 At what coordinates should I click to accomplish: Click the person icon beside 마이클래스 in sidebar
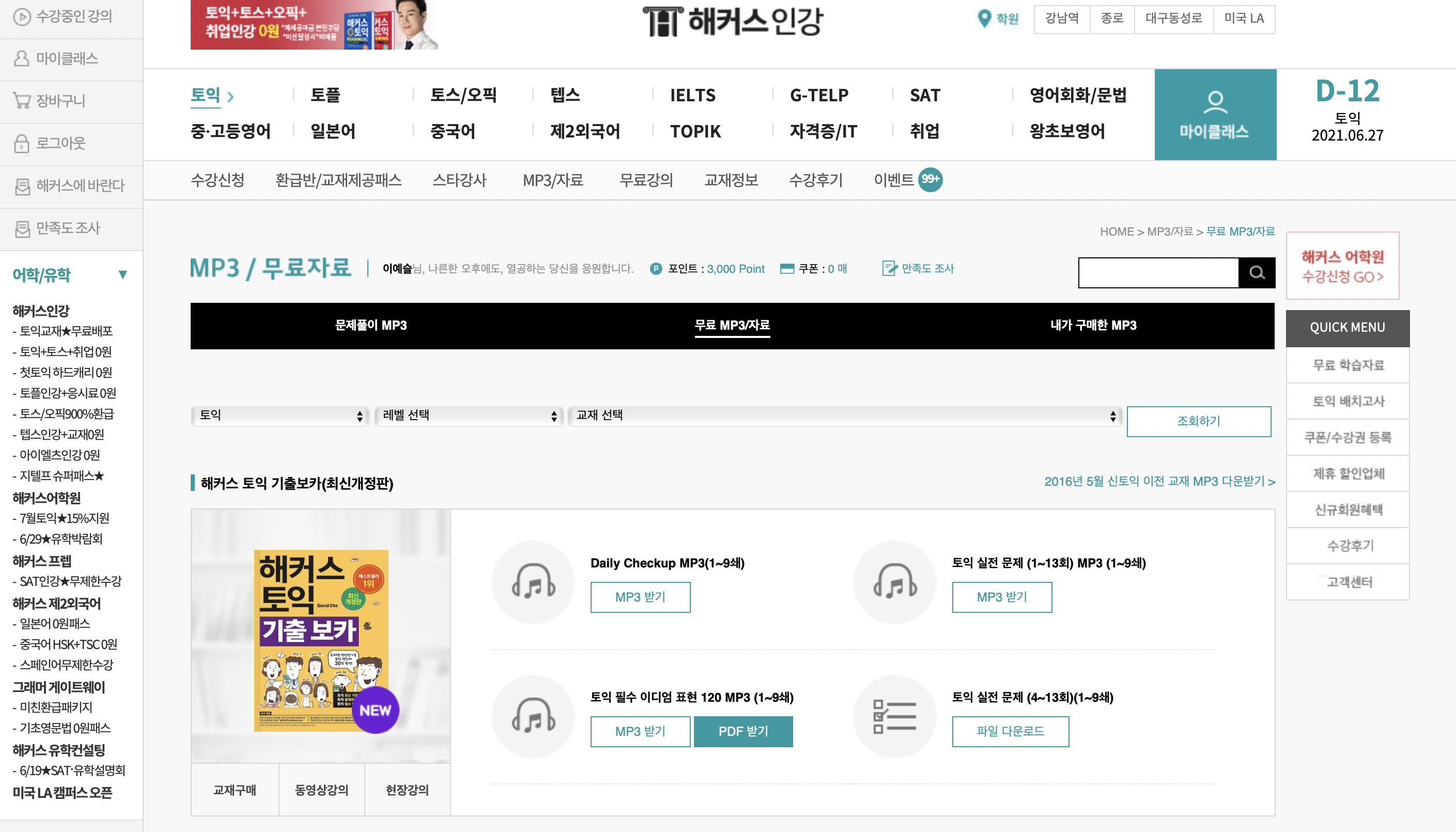[x=22, y=59]
